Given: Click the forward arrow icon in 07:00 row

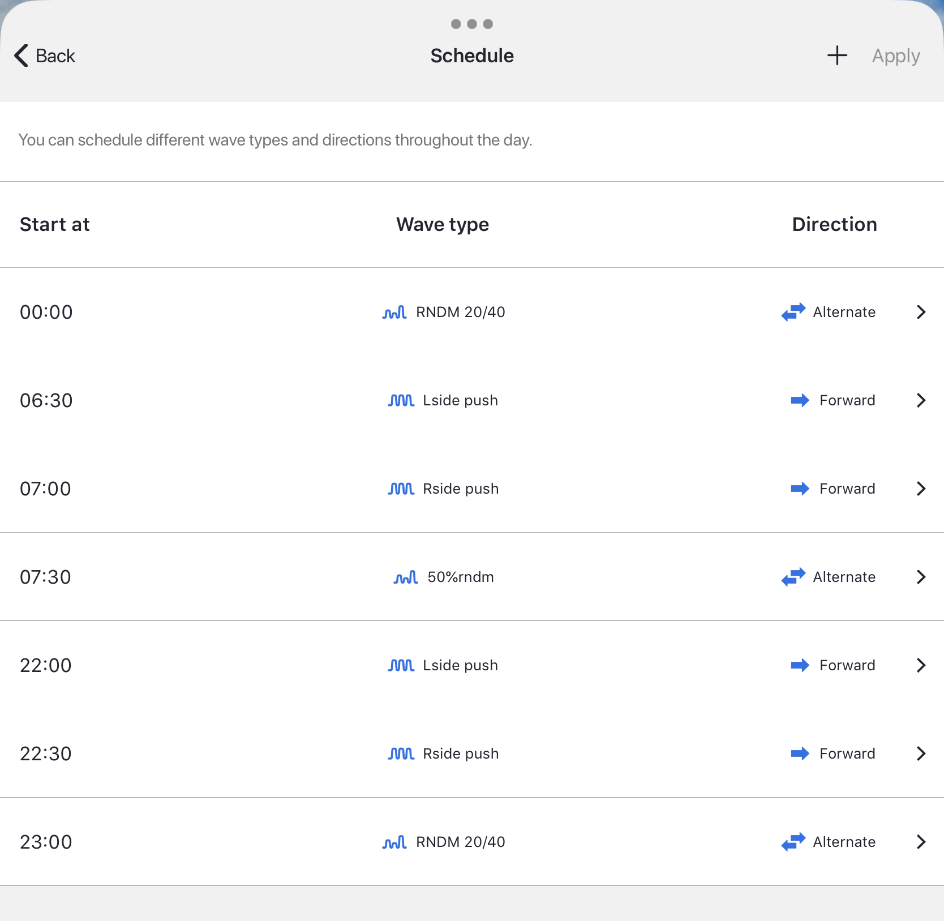Looking at the screenshot, I should click(800, 489).
